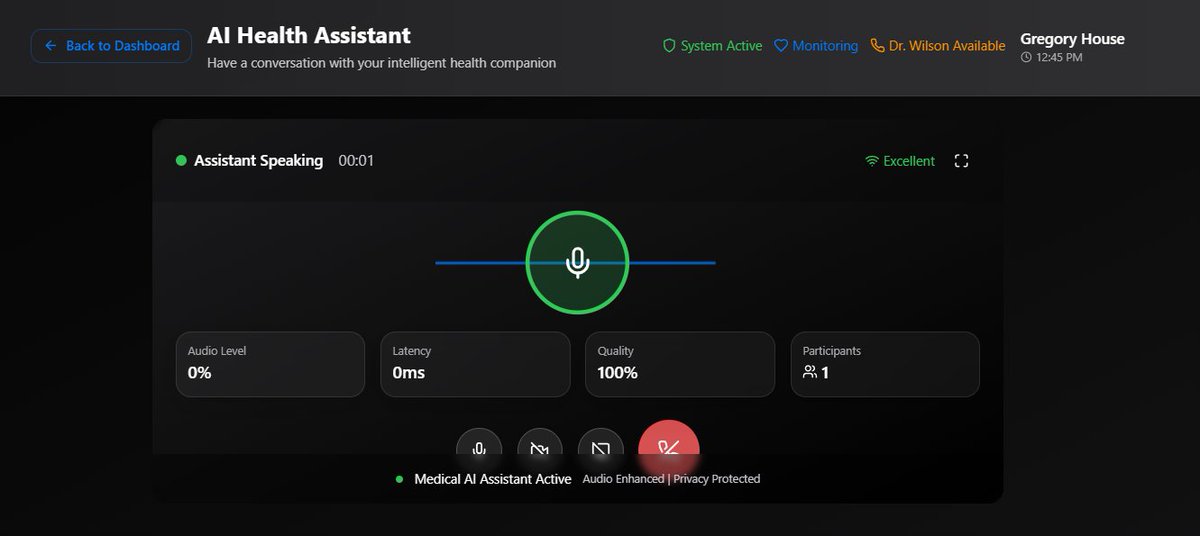1200x536 pixels.
Task: Click the Gregory House user name
Action: tap(1072, 39)
